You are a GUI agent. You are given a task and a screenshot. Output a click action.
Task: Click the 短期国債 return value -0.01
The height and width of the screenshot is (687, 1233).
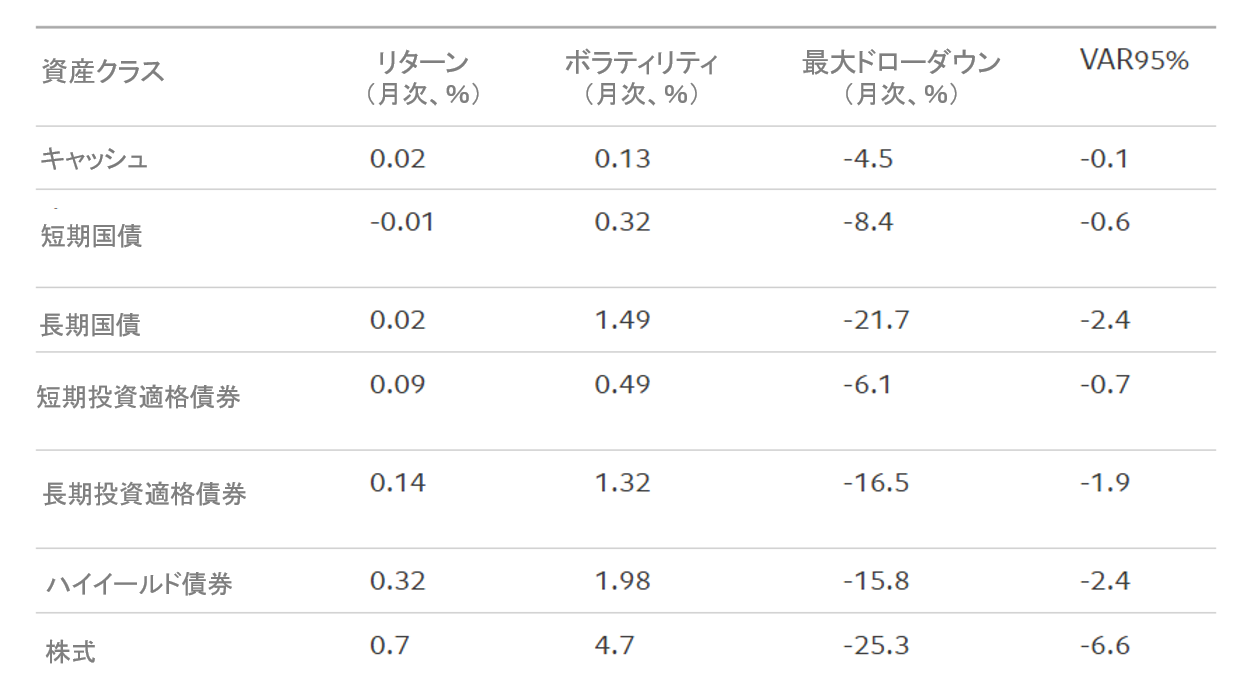pos(402,222)
